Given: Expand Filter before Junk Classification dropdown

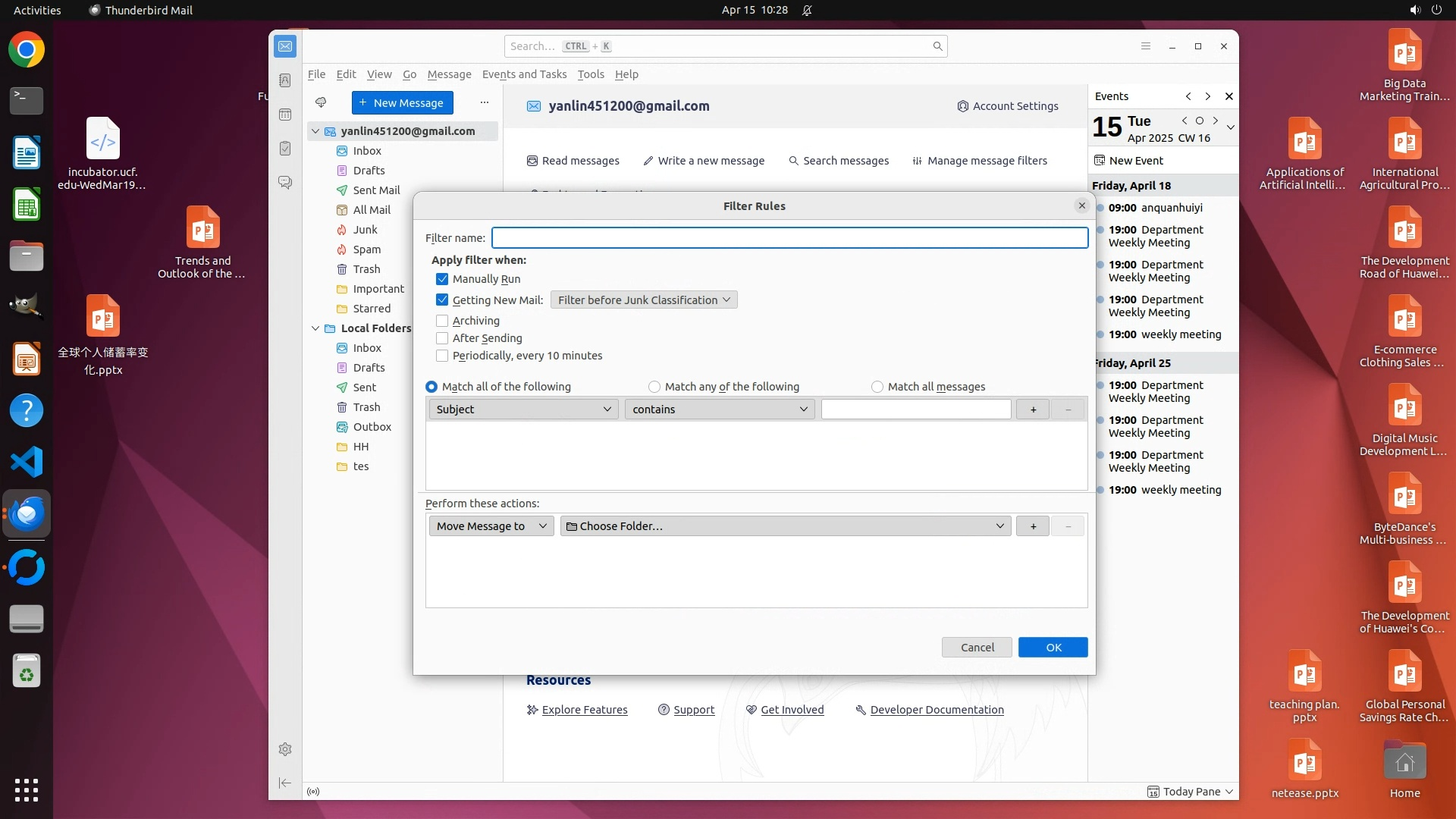Looking at the screenshot, I should click(x=643, y=300).
